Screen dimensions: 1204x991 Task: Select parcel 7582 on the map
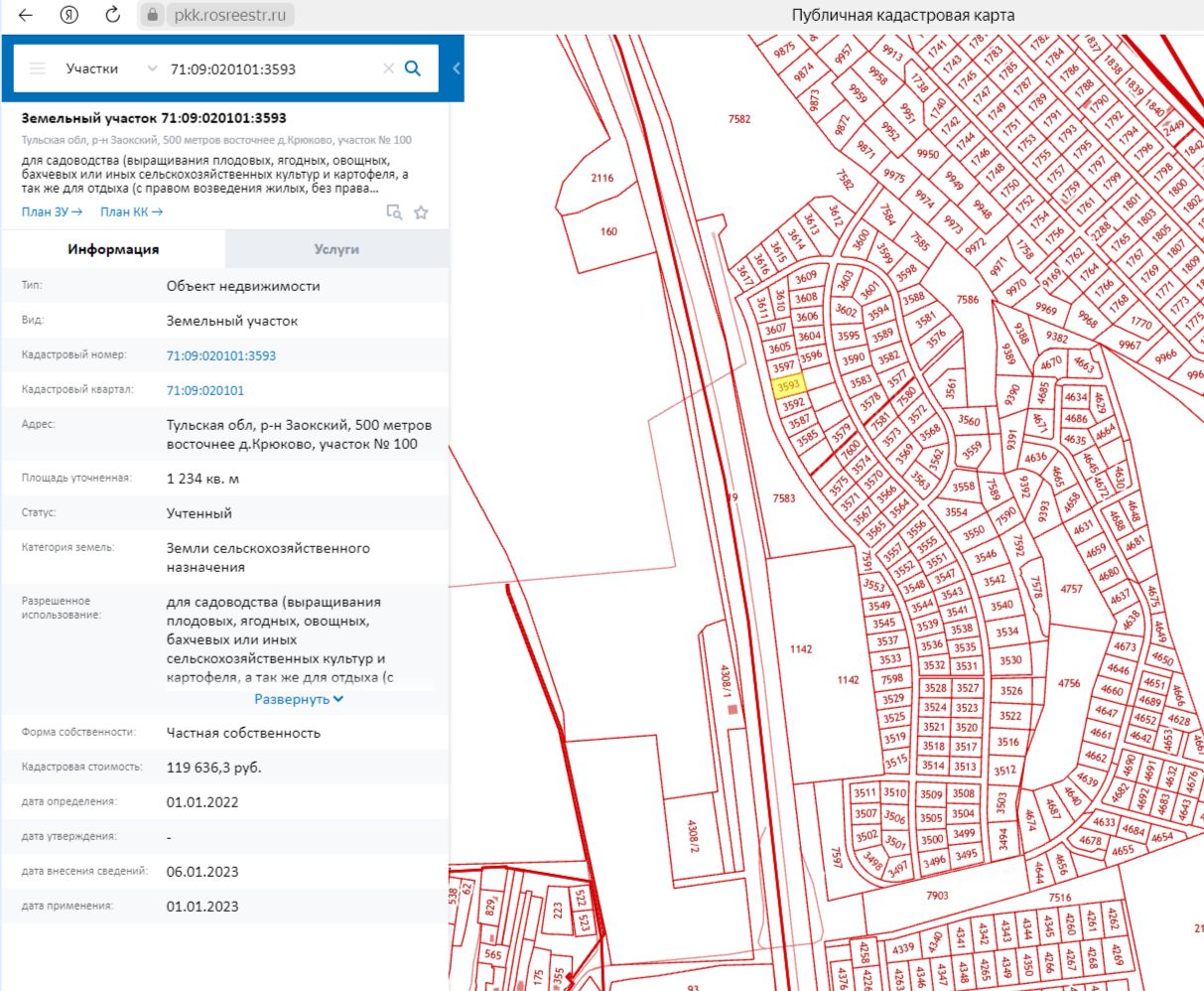[x=739, y=119]
